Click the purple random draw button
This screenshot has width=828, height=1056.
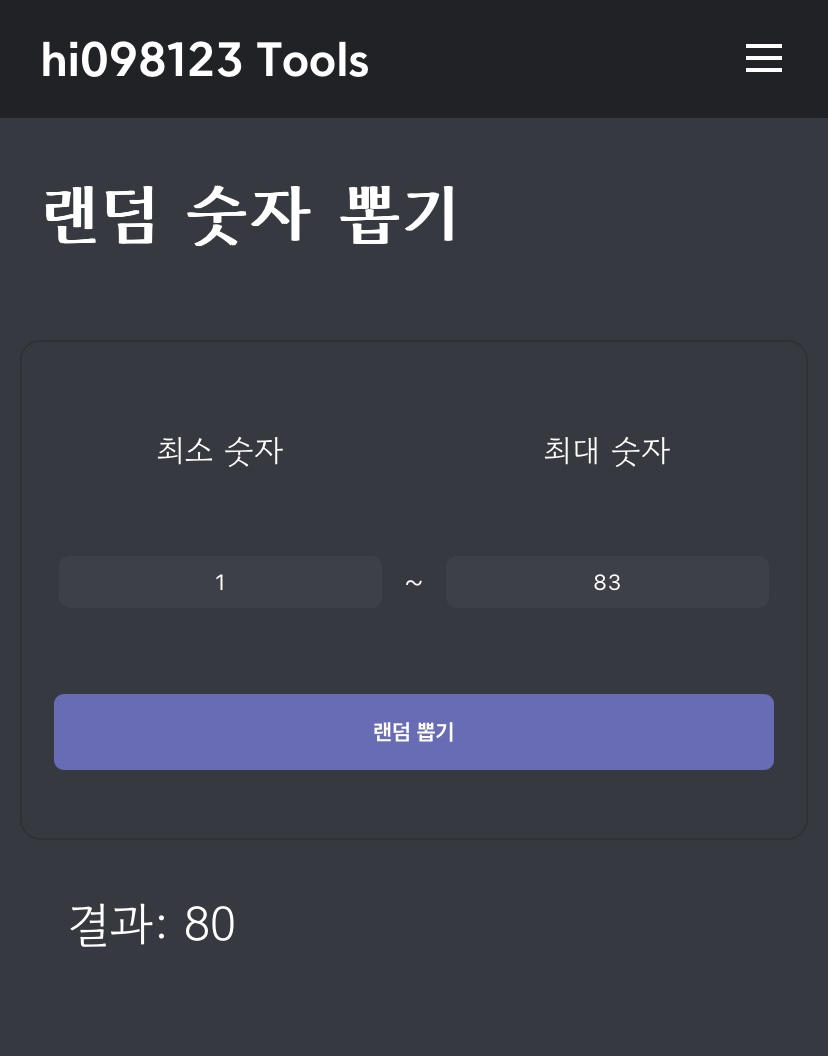click(414, 732)
